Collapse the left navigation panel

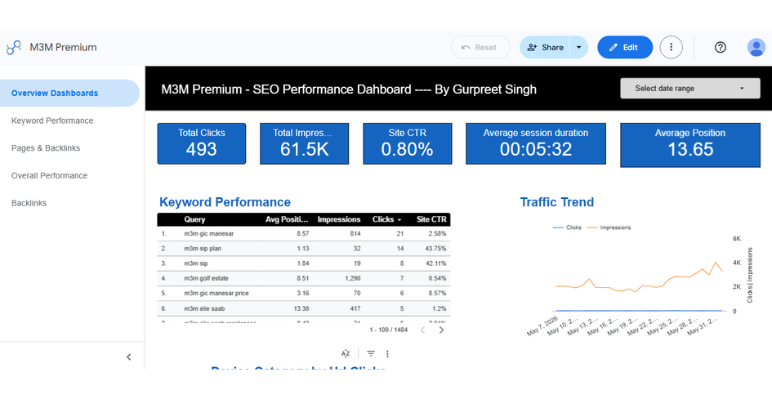point(129,357)
